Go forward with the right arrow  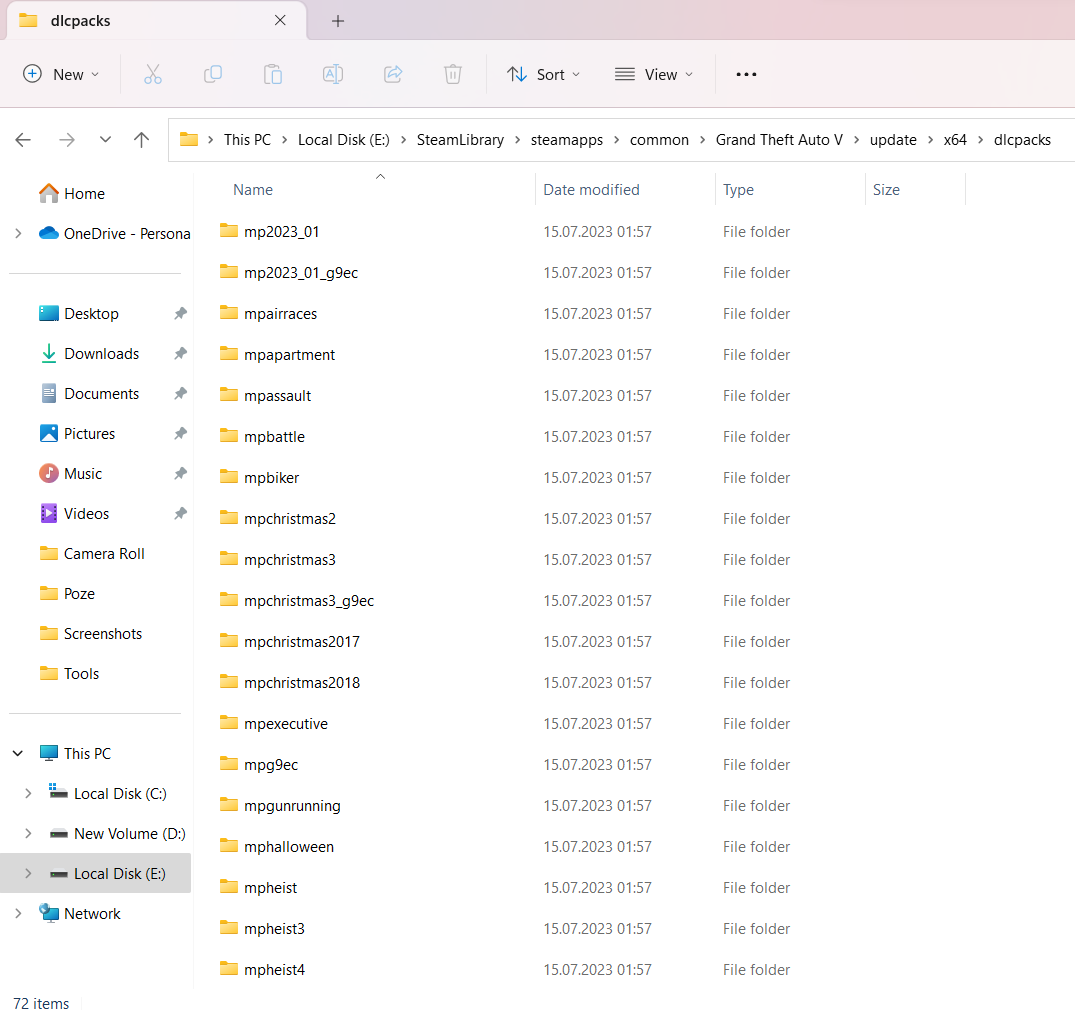tap(67, 140)
